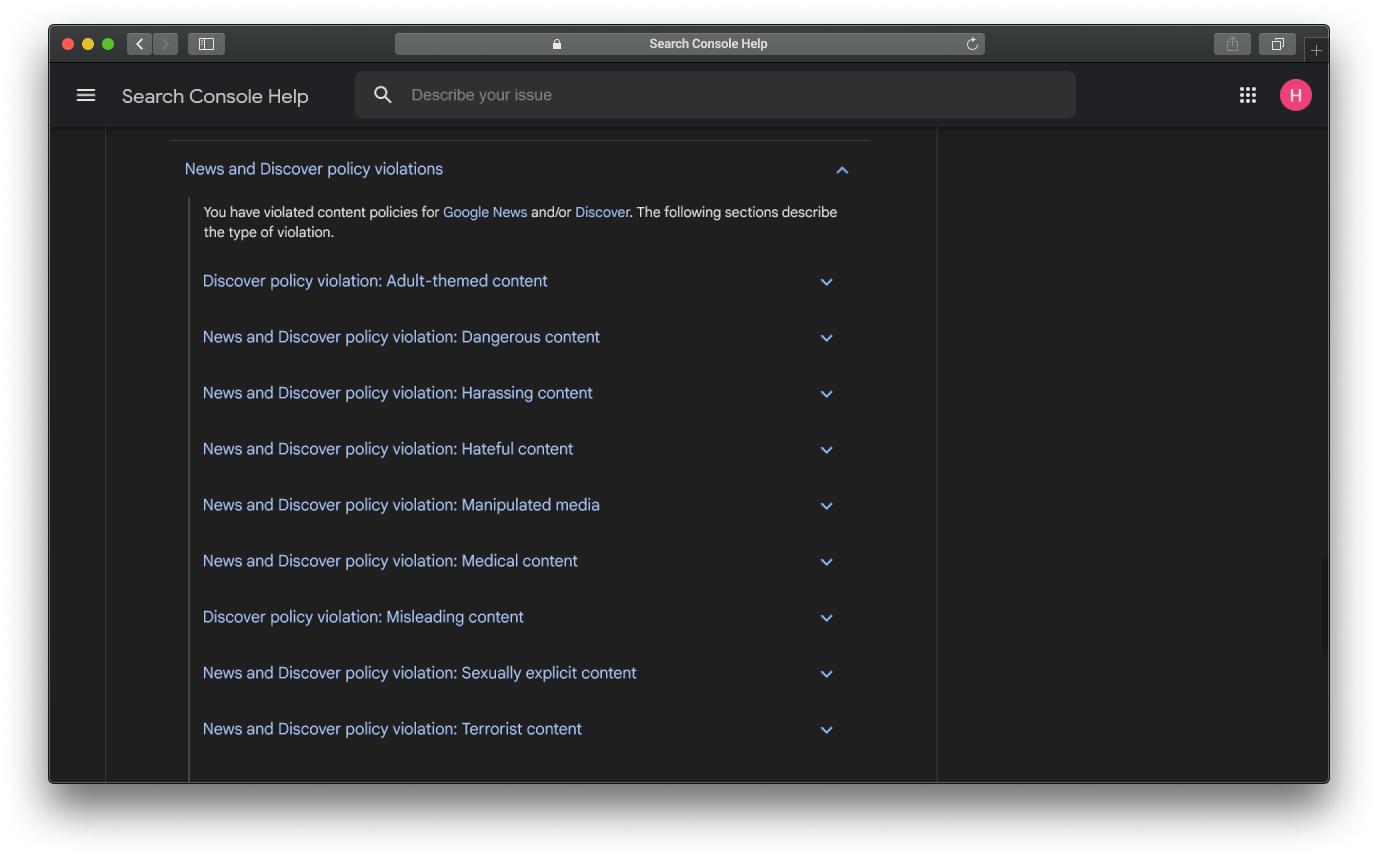Click the search magnifier icon
1378x856 pixels.
click(383, 95)
